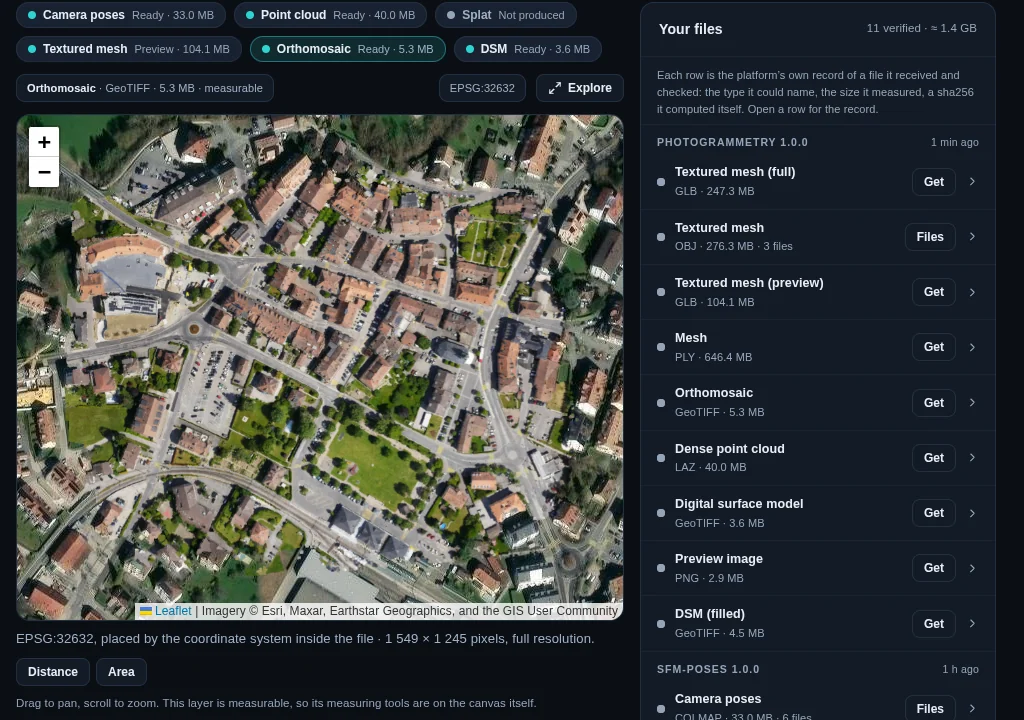Click the 'Preview image' file name
The width and height of the screenshot is (1024, 720).
pyautogui.click(x=718, y=559)
